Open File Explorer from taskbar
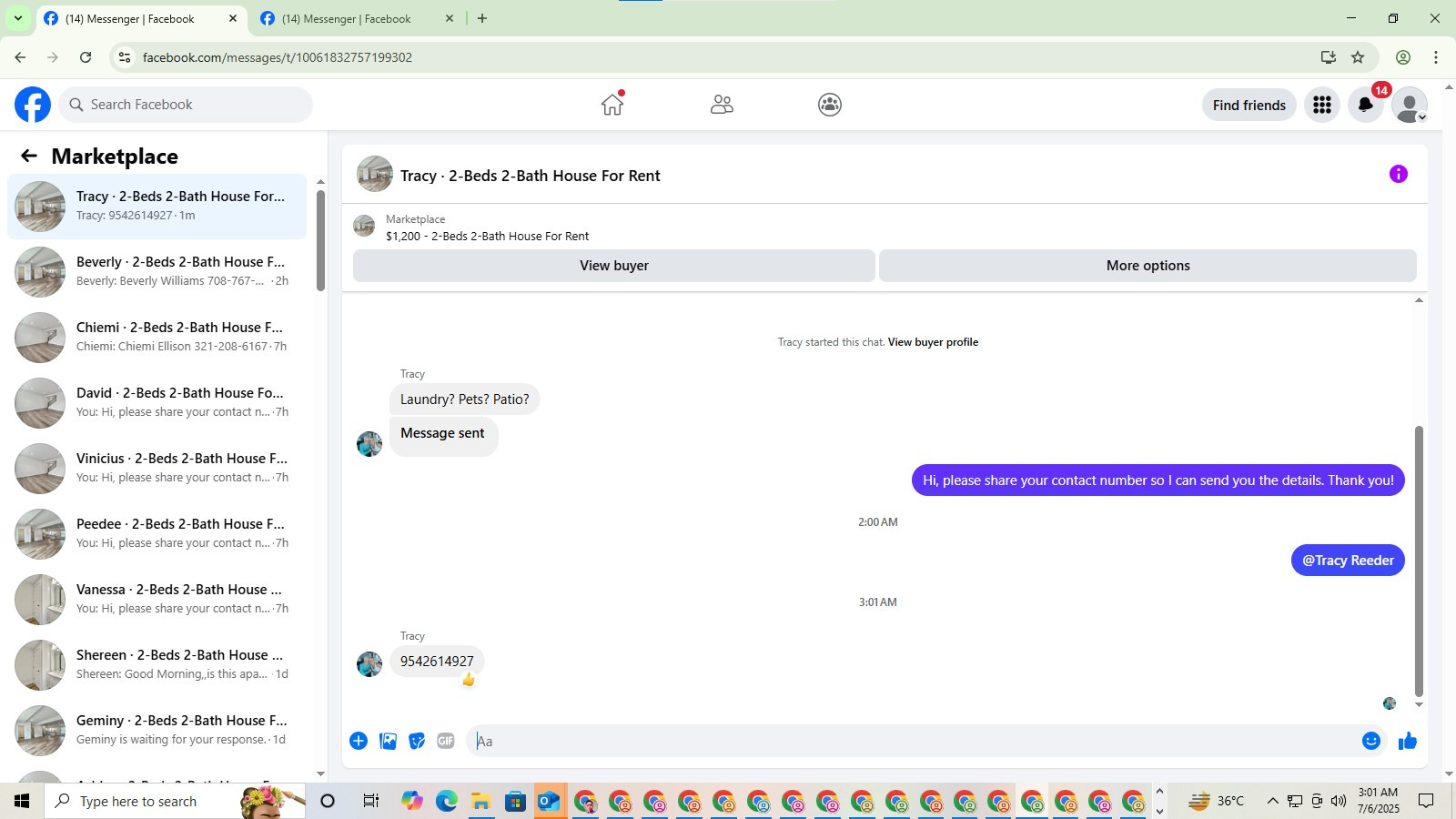Screen dimensions: 1456x819 481,801
